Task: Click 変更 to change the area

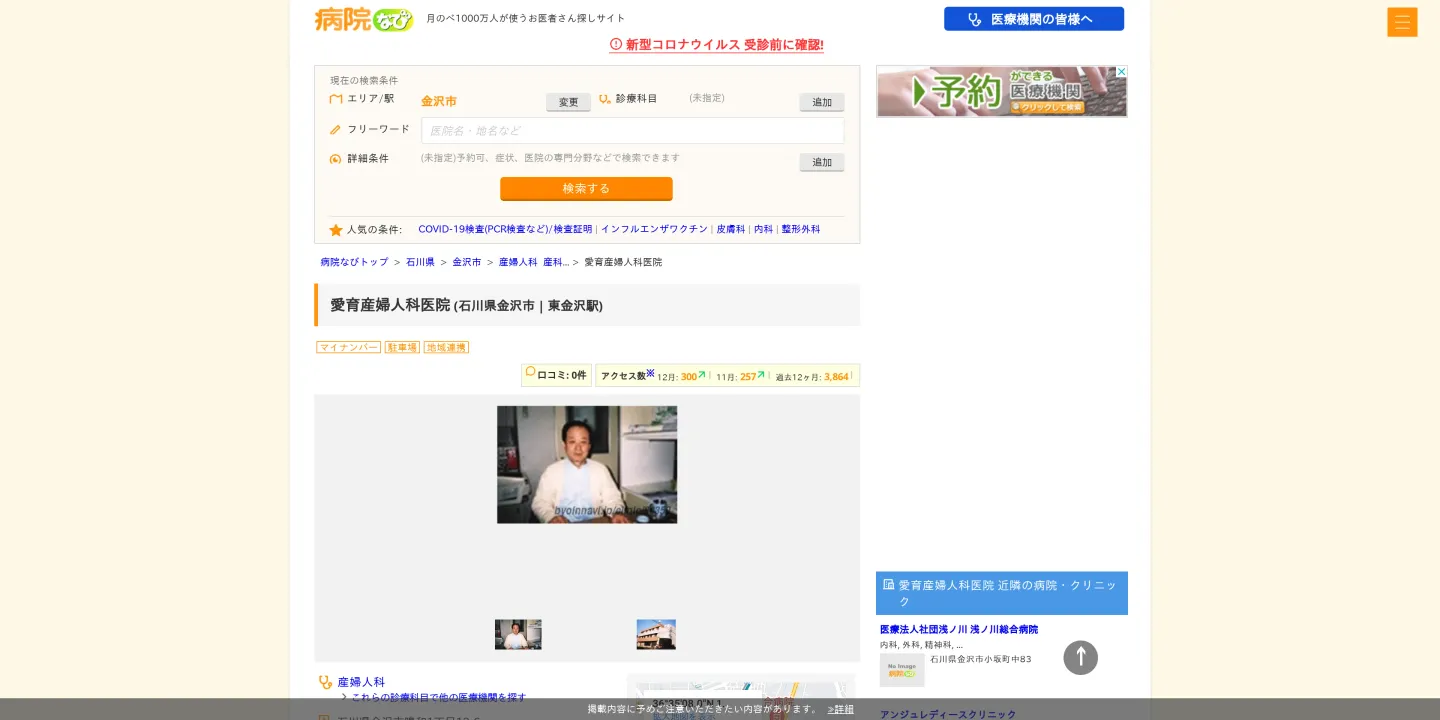Action: pyautogui.click(x=568, y=102)
